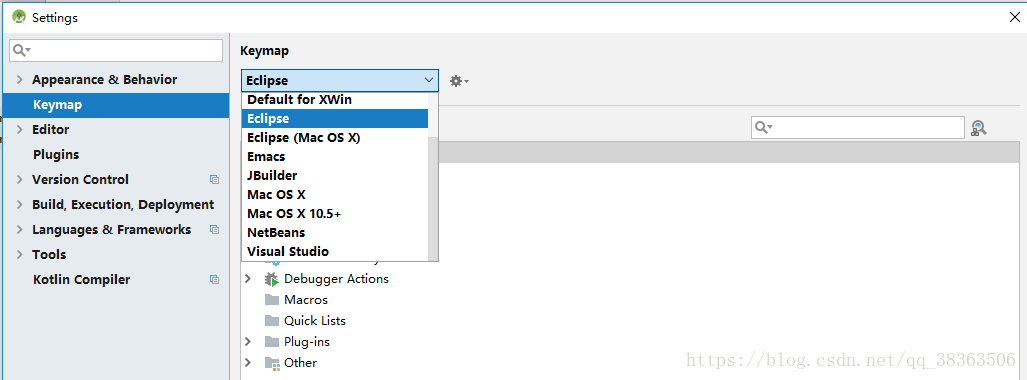
Task: Expand the Editor settings group
Action: 20,130
